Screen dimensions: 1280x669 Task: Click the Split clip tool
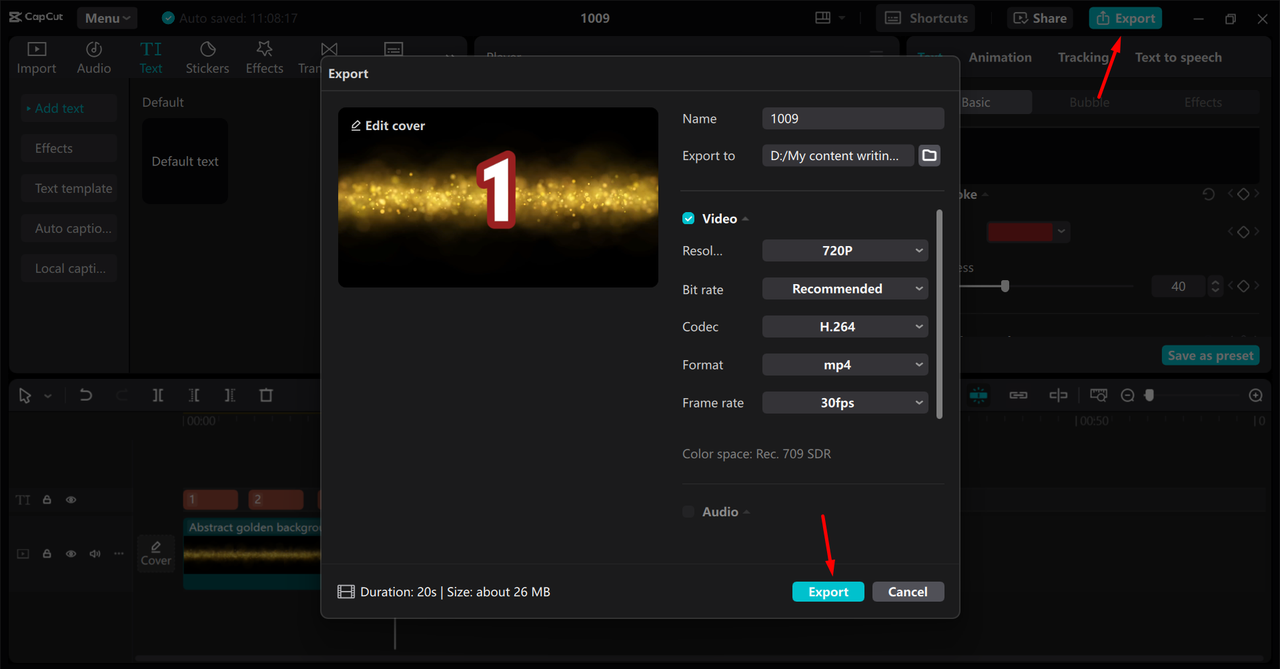coord(158,395)
